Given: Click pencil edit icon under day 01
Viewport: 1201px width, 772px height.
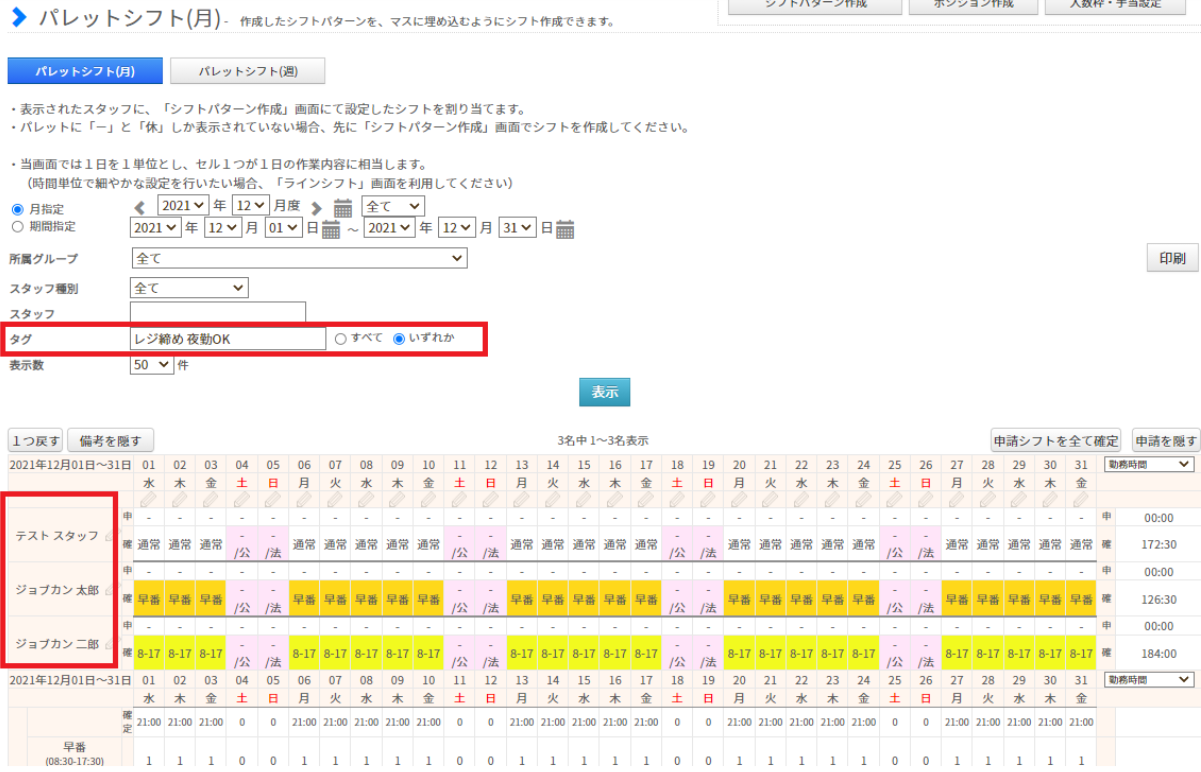Looking at the screenshot, I should click(x=150, y=498).
